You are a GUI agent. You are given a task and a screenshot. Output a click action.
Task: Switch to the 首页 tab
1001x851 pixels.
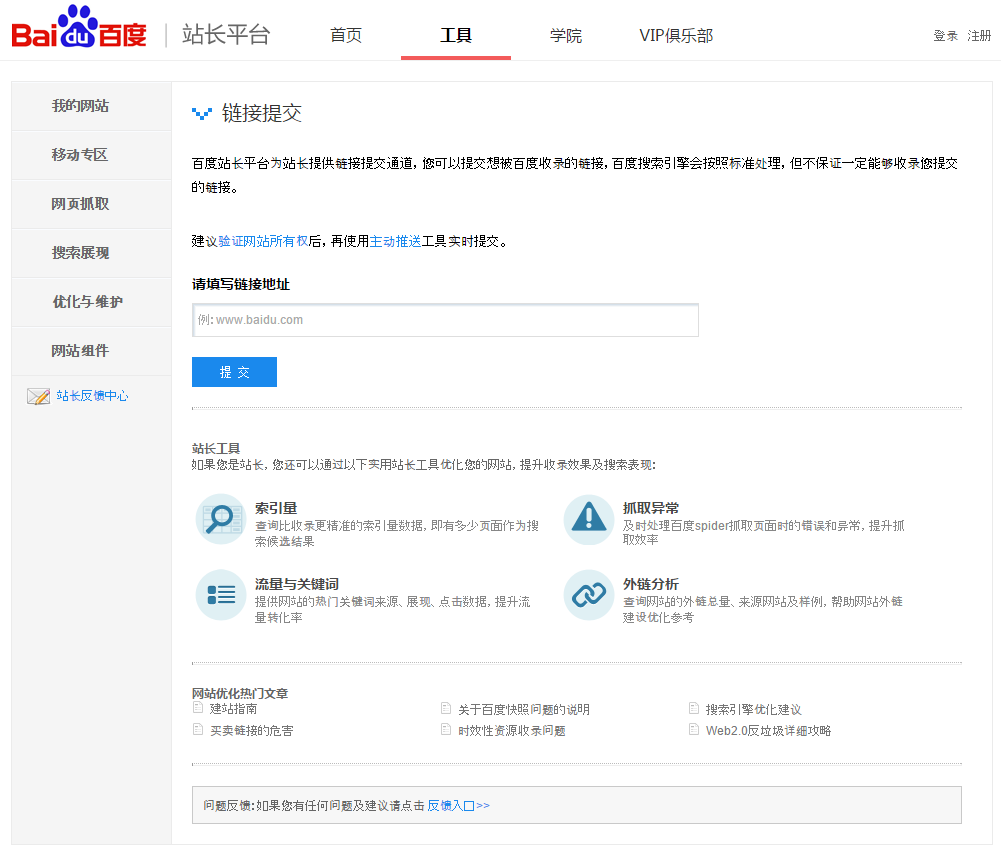pos(345,35)
